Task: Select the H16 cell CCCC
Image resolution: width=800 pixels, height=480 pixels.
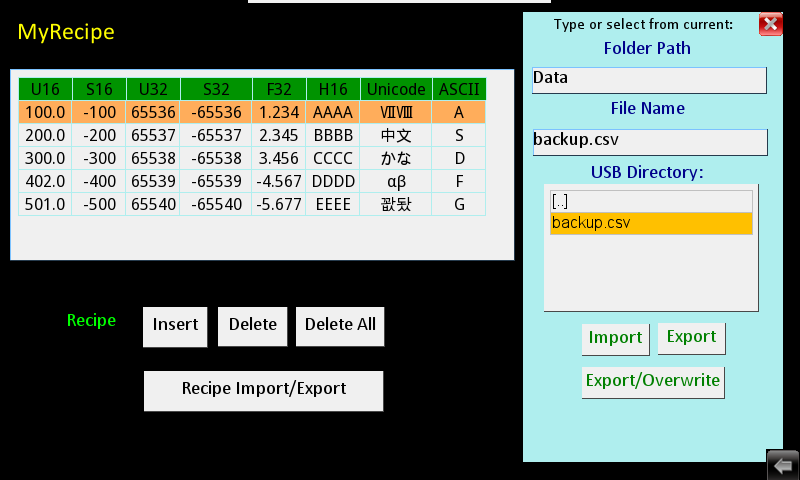Action: coord(333,158)
